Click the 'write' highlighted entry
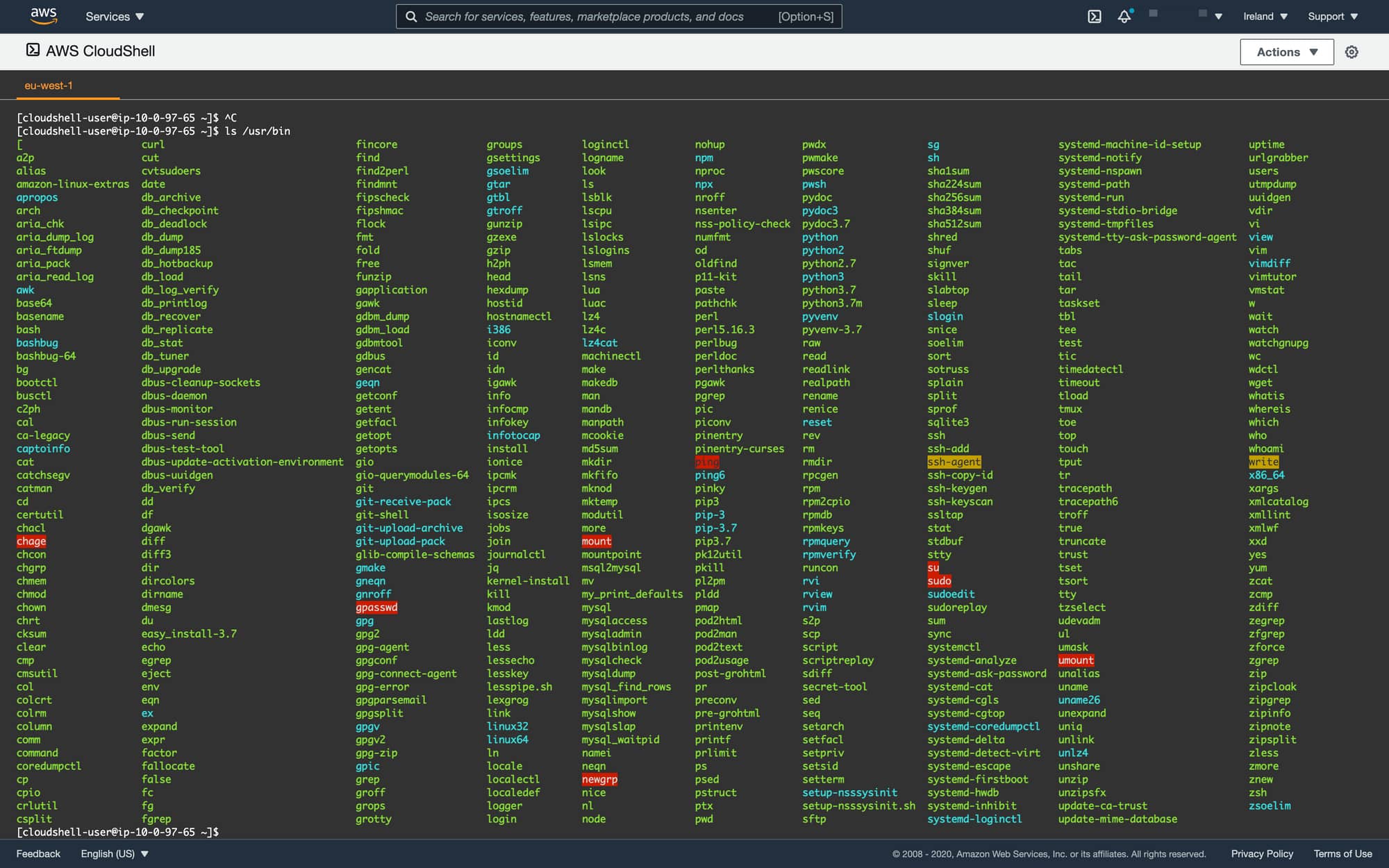1389x868 pixels. coord(1263,462)
